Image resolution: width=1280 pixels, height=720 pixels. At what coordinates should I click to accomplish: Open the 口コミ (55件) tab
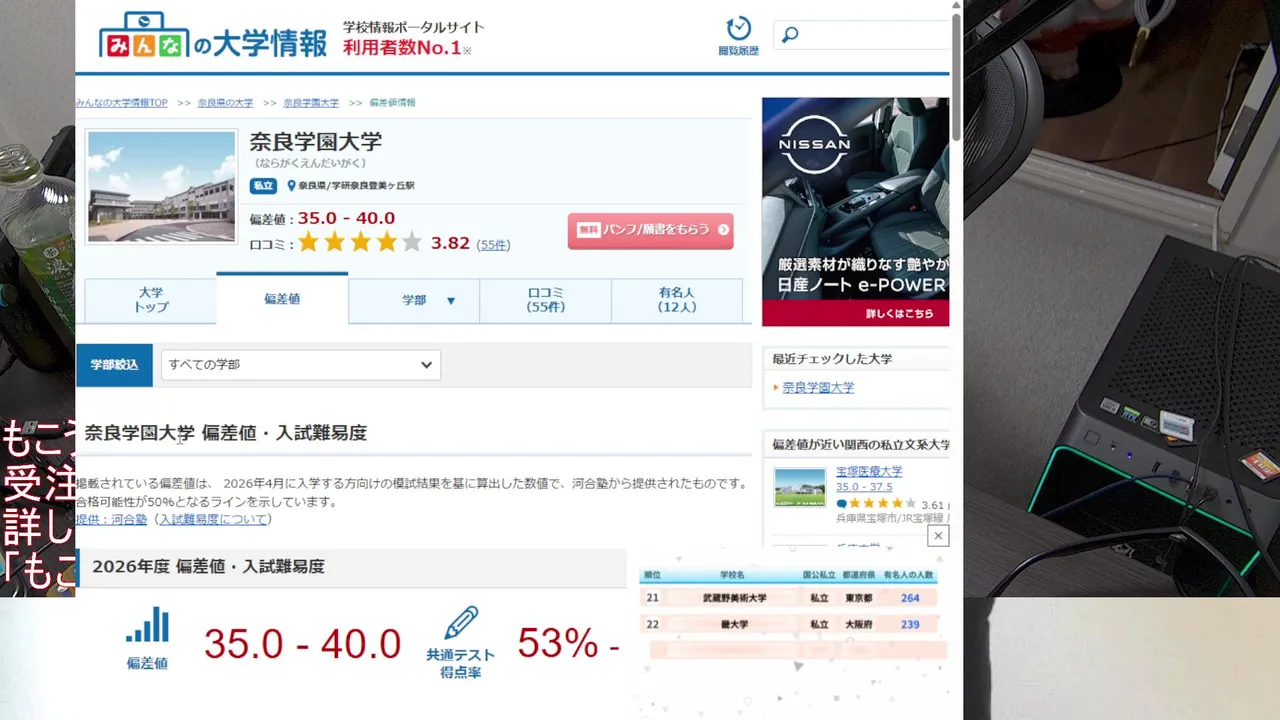(x=546, y=300)
